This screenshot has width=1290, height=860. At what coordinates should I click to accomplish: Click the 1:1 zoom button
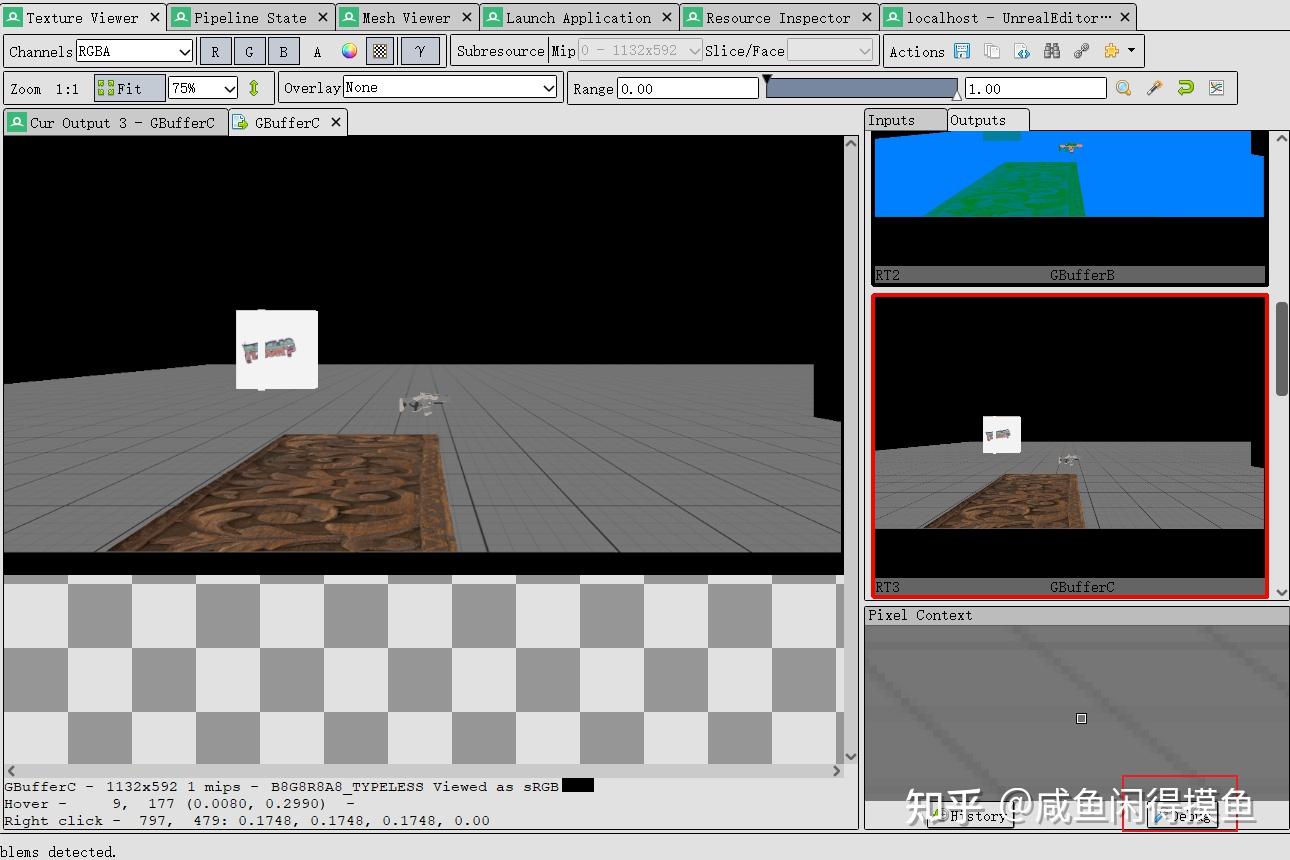(67, 88)
